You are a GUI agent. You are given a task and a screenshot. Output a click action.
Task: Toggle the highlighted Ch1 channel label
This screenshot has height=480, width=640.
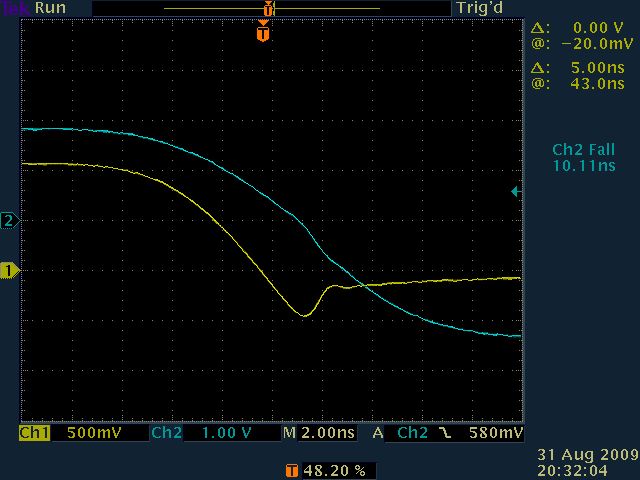35,433
